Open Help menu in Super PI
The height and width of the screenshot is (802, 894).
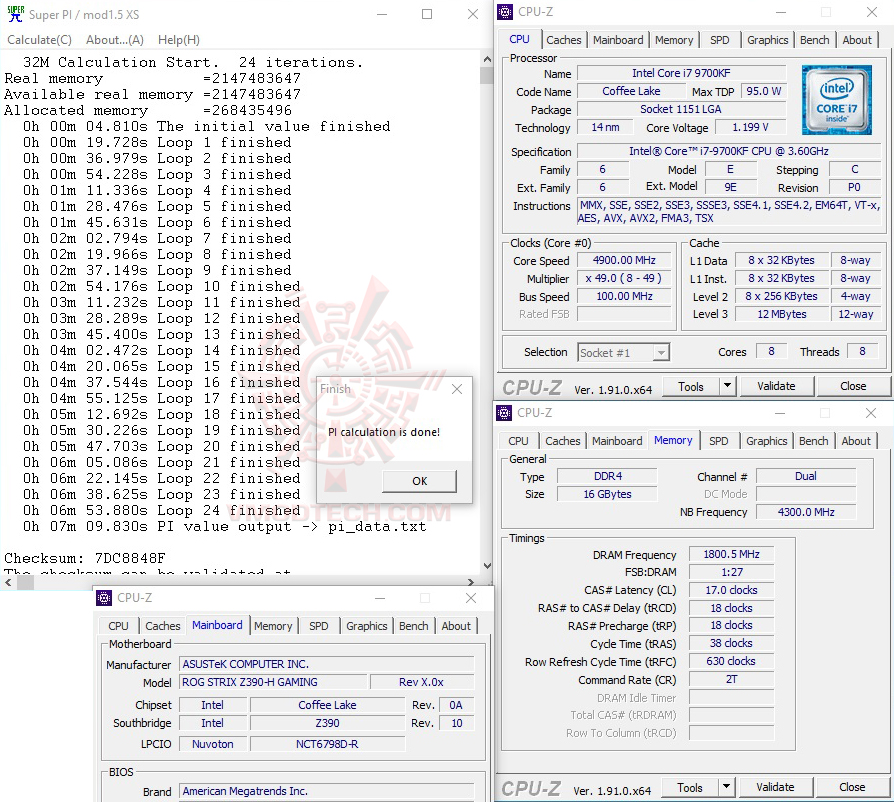[x=179, y=40]
